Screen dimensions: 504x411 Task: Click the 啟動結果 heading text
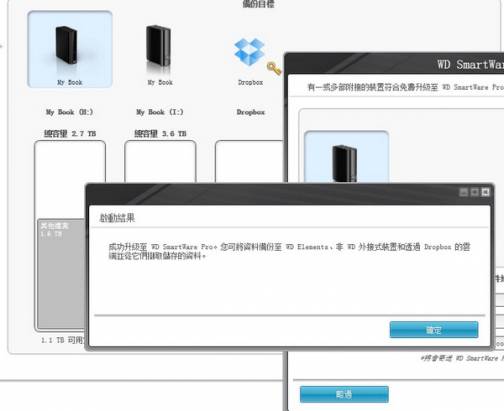(x=117, y=218)
